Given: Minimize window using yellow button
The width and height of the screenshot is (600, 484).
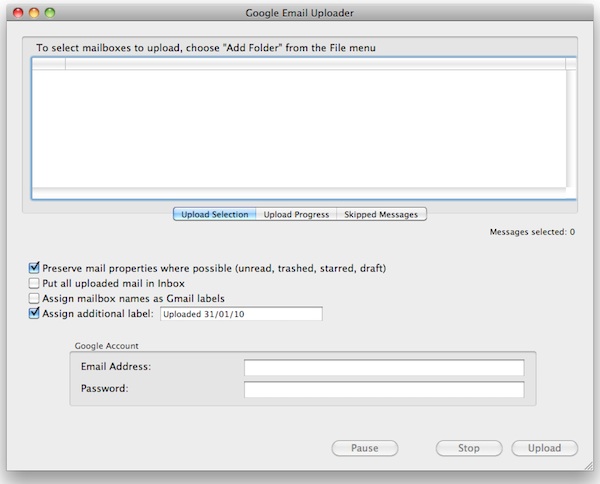Looking at the screenshot, I should 34,13.
